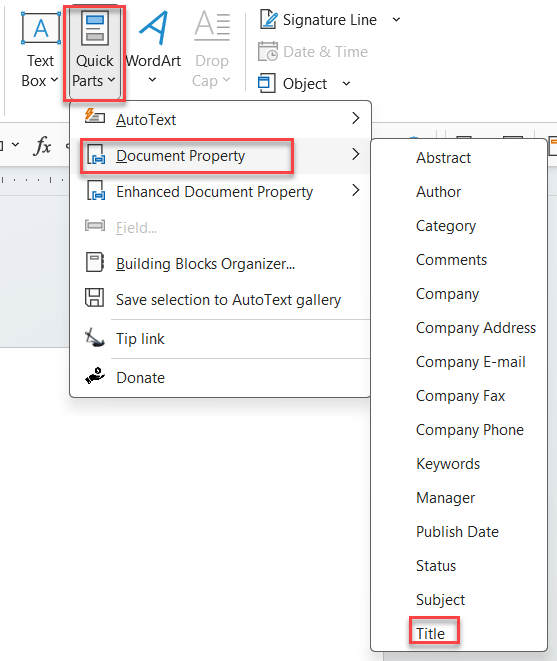Click the Tip link icon
The height and width of the screenshot is (661, 557).
click(94, 338)
